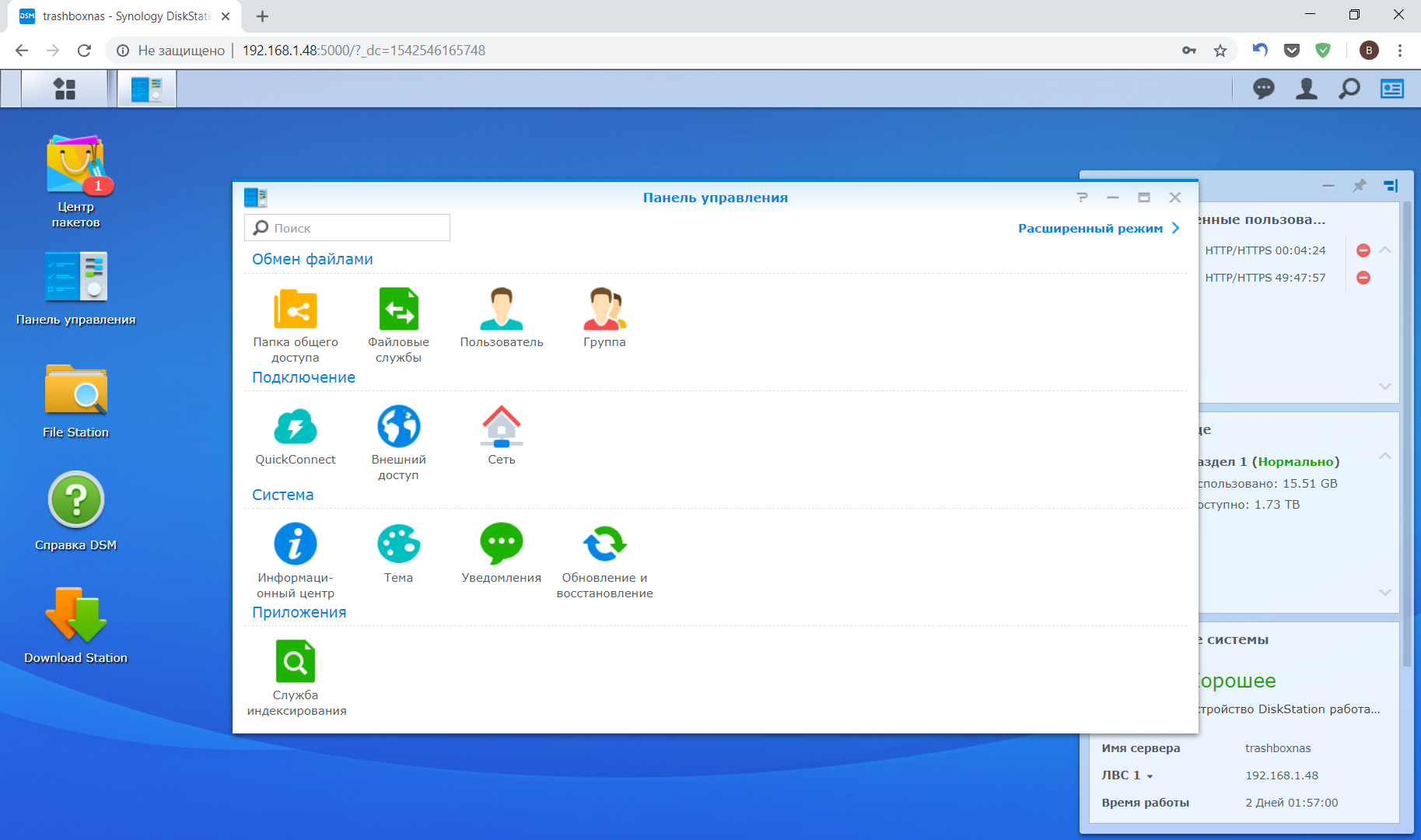Switch to Расширенный режим advanced mode
The height and width of the screenshot is (840, 1421).
[x=1099, y=228]
